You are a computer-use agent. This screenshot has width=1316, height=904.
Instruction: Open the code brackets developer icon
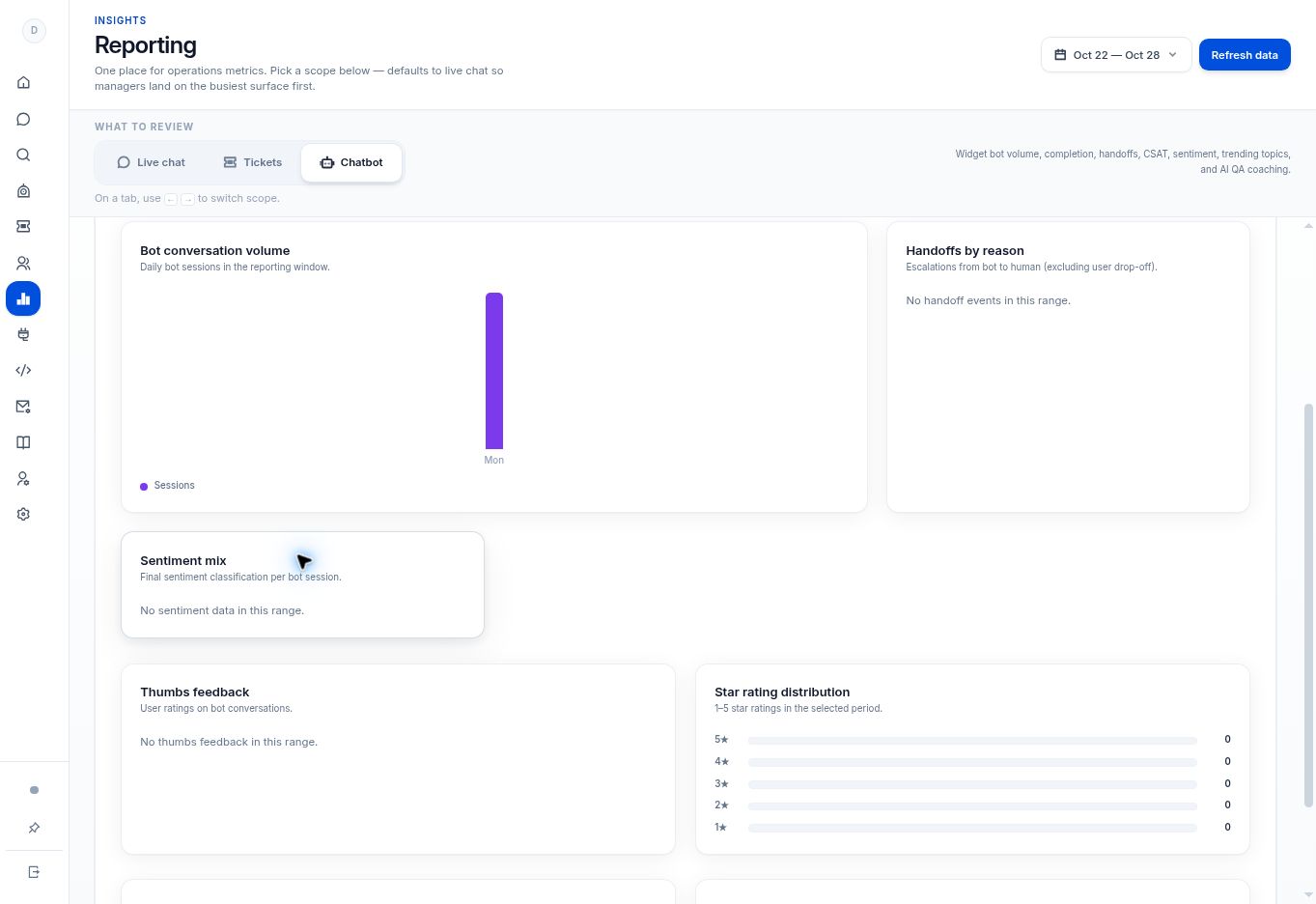pos(23,370)
